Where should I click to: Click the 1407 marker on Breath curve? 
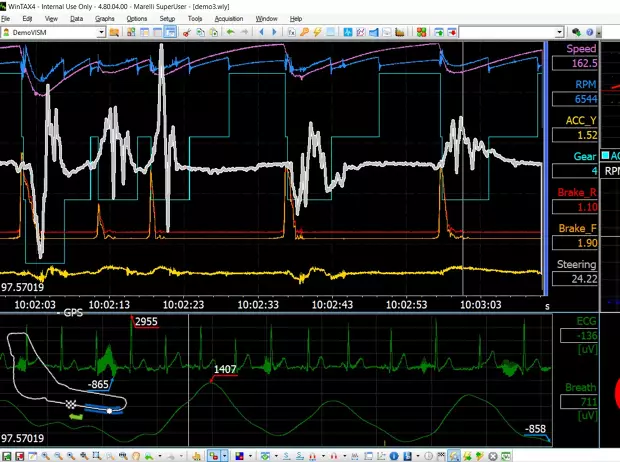tap(225, 369)
